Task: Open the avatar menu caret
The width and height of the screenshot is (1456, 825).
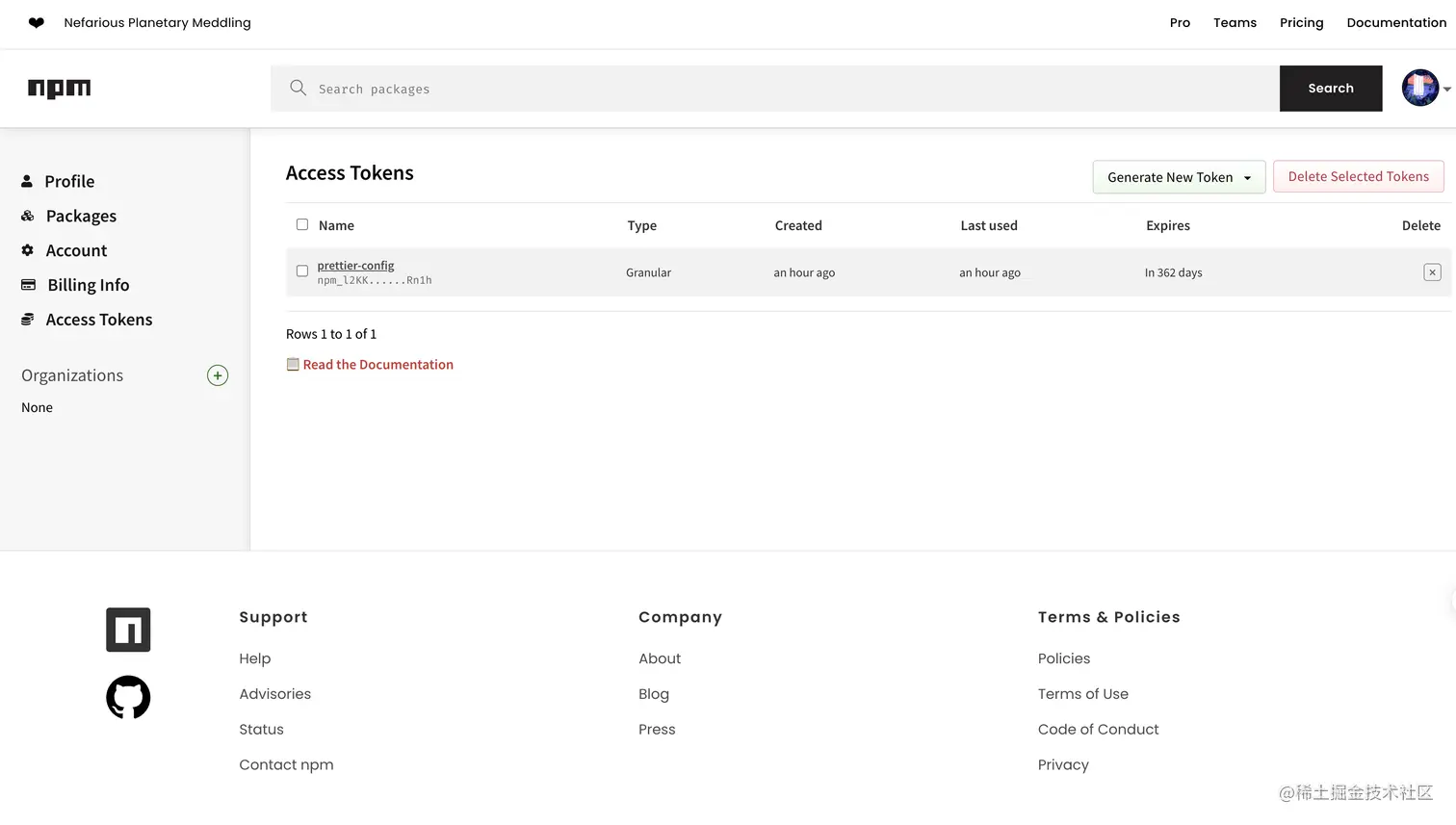Action: 1446,90
